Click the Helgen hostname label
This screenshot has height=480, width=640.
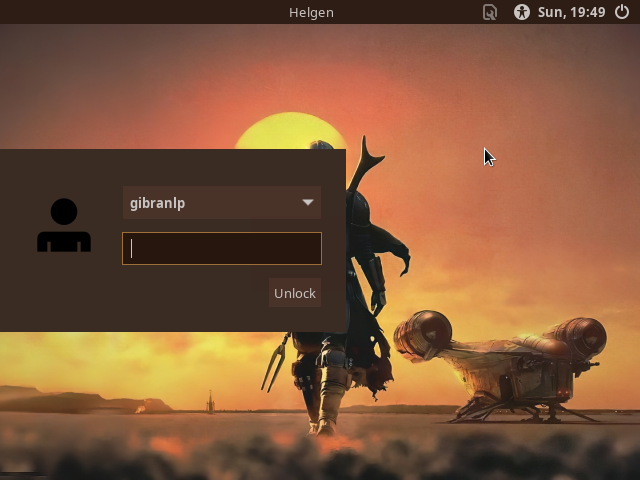tap(311, 13)
